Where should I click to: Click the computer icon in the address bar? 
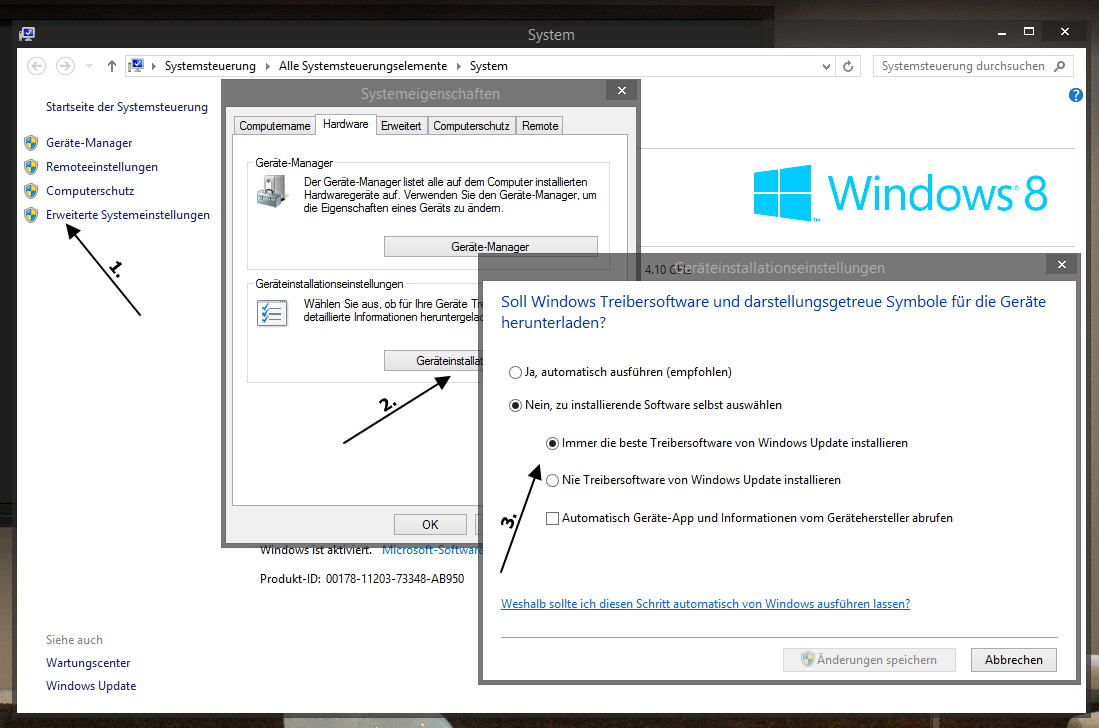click(x=136, y=66)
